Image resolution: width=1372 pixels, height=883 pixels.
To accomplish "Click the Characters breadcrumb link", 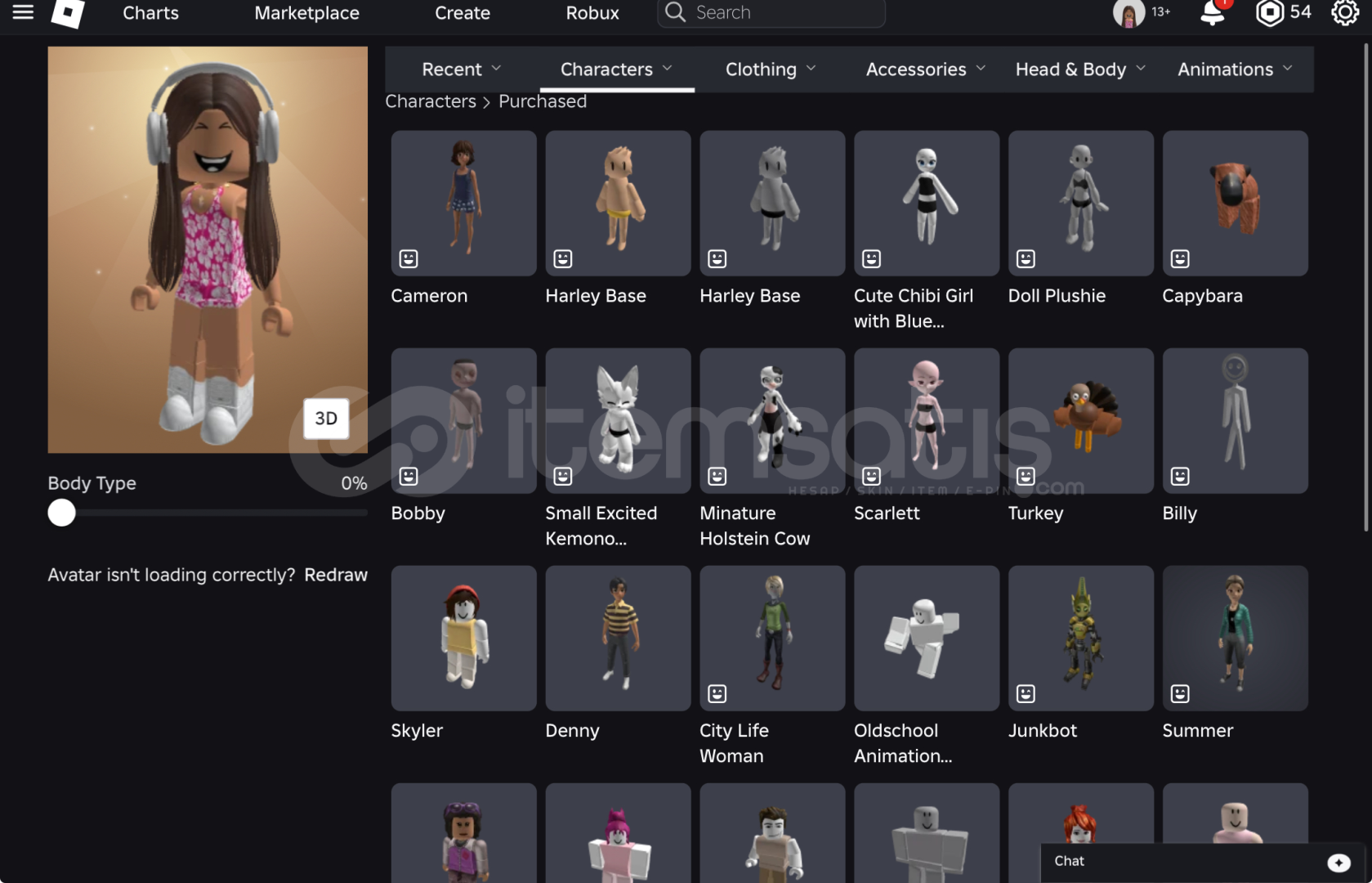I will coord(431,101).
